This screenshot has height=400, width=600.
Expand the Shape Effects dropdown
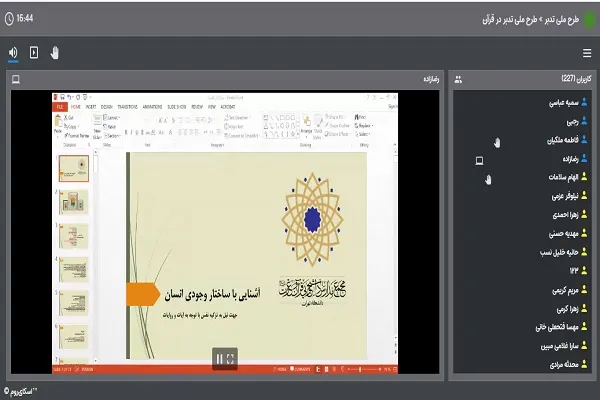point(337,134)
